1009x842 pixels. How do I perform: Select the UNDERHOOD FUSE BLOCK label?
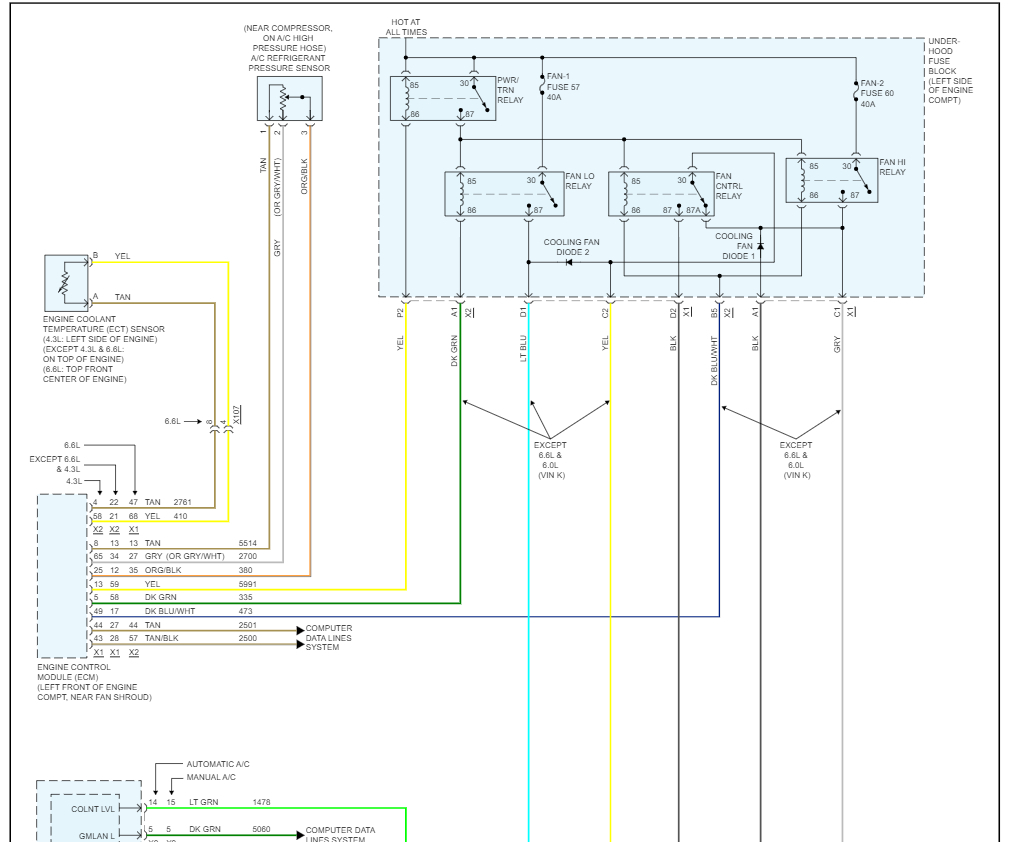coord(950,71)
